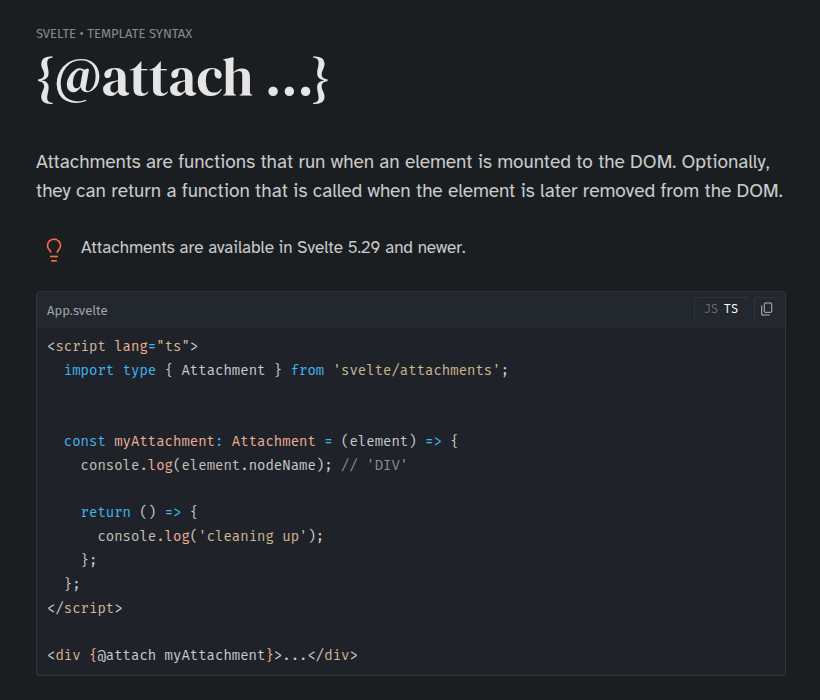Viewport: 820px width, 700px height.
Task: Click the closing </script> tag
Action: 85,608
